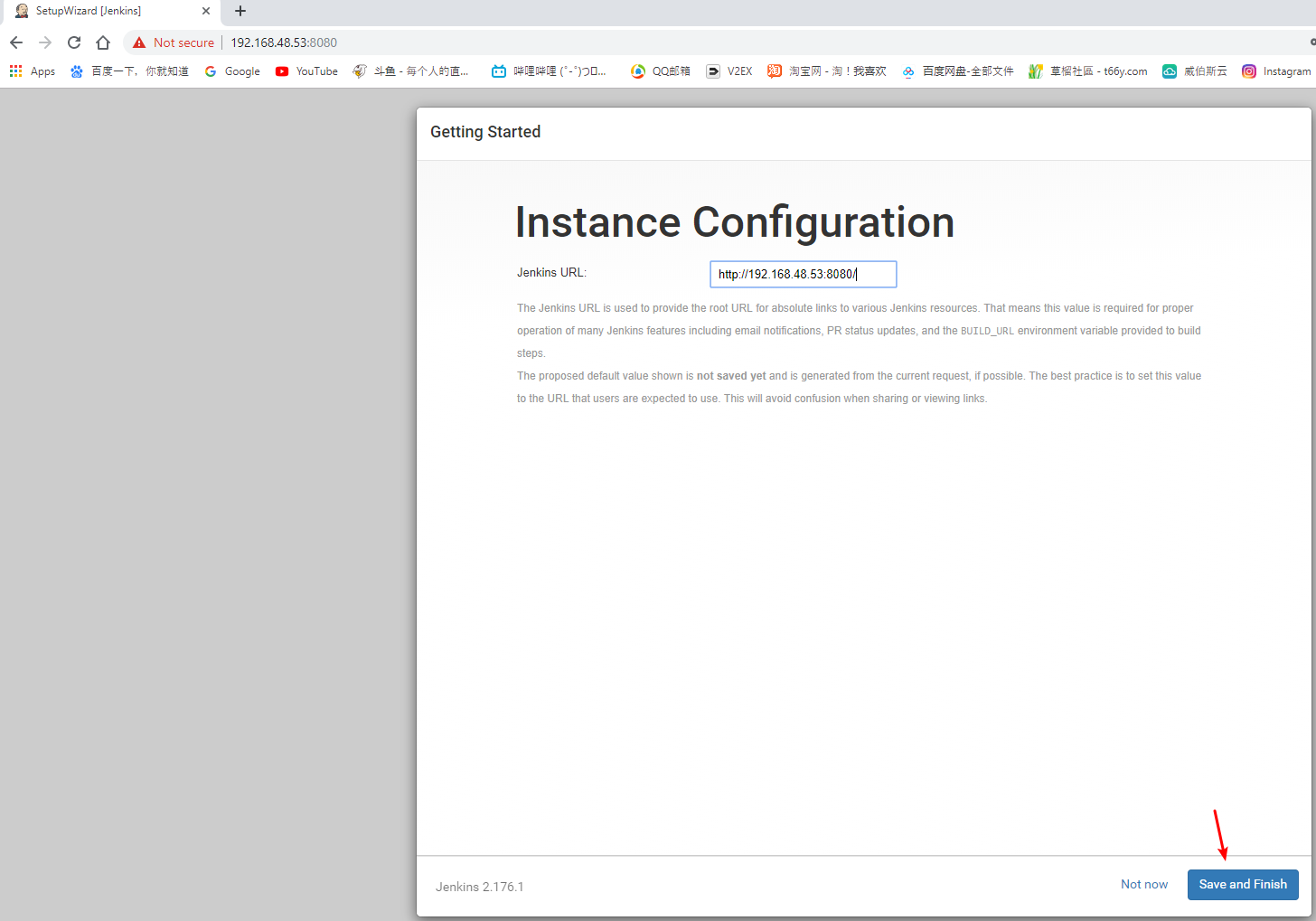Reload the page with refresh icon

74,42
